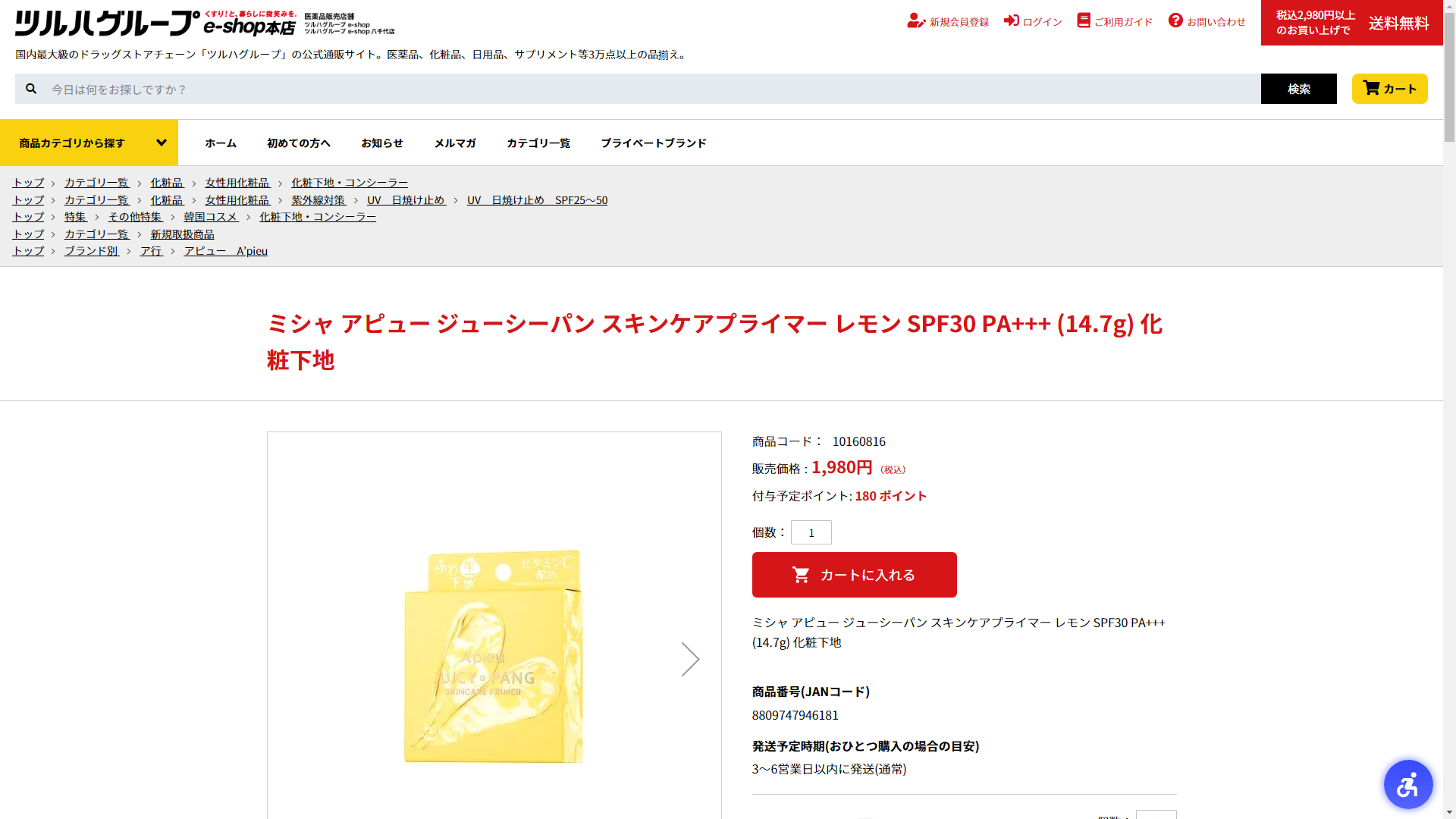Open the accessibility widget icon
Viewport: 1456px width, 819px height.
(1408, 784)
